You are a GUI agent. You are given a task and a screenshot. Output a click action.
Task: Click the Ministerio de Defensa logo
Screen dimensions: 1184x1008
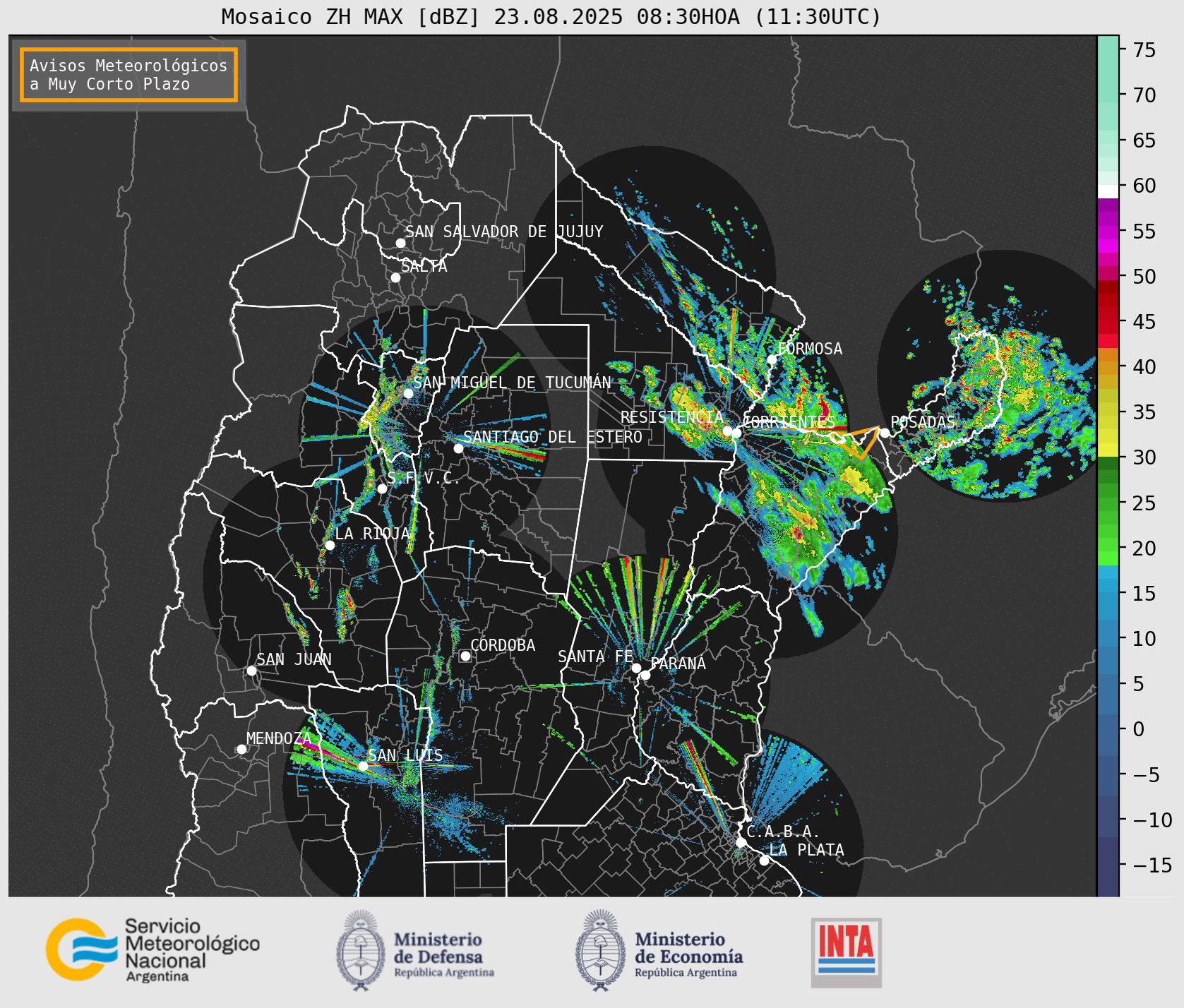point(415,951)
